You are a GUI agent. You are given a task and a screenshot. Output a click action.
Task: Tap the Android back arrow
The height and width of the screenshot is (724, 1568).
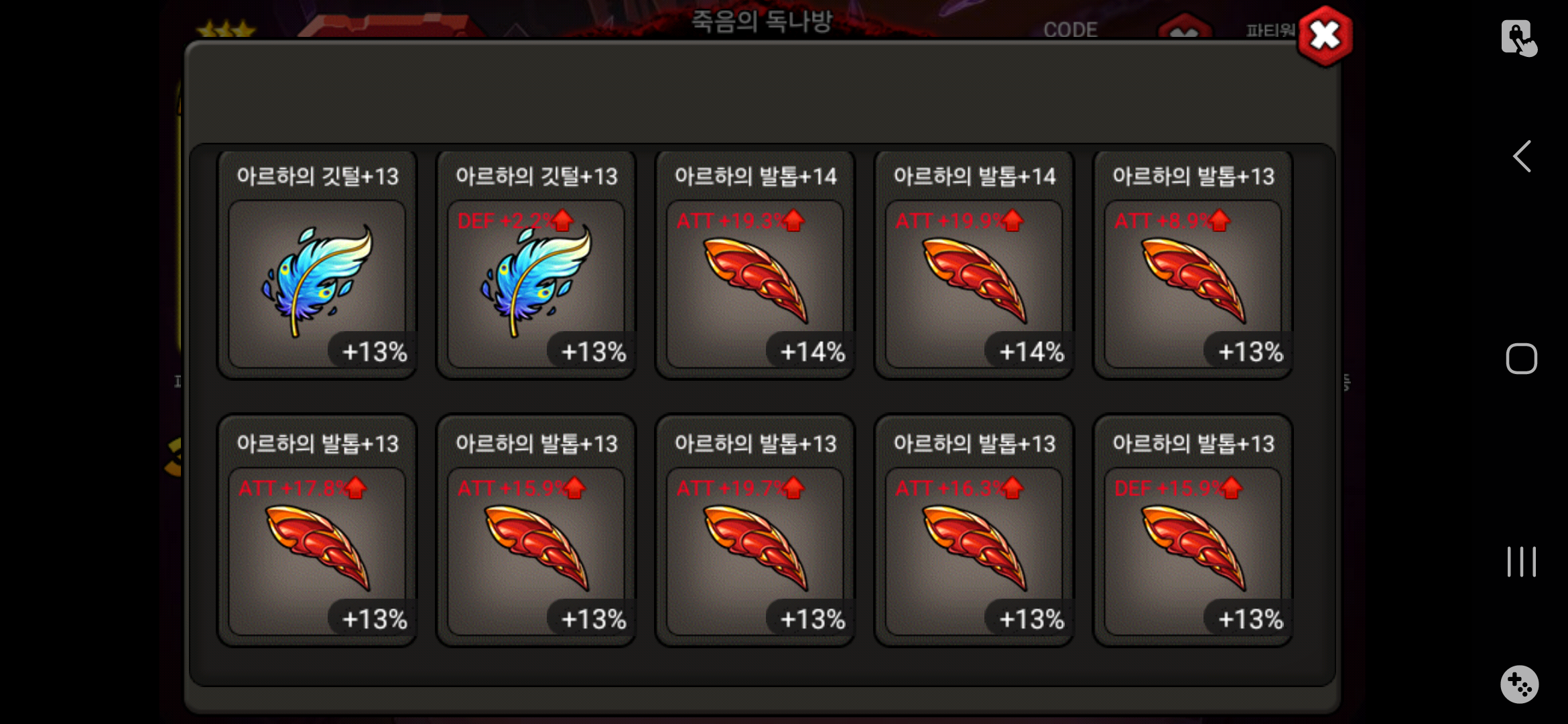pos(1522,156)
